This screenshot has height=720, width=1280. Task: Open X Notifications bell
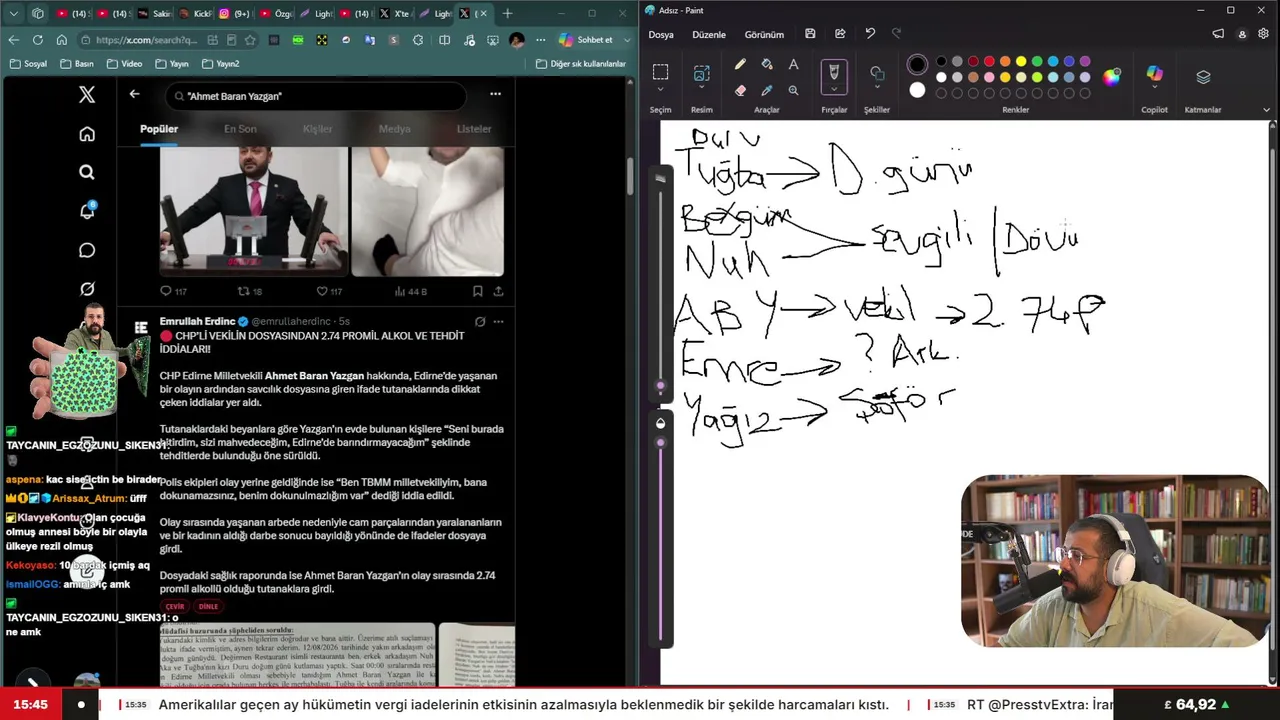tap(87, 211)
